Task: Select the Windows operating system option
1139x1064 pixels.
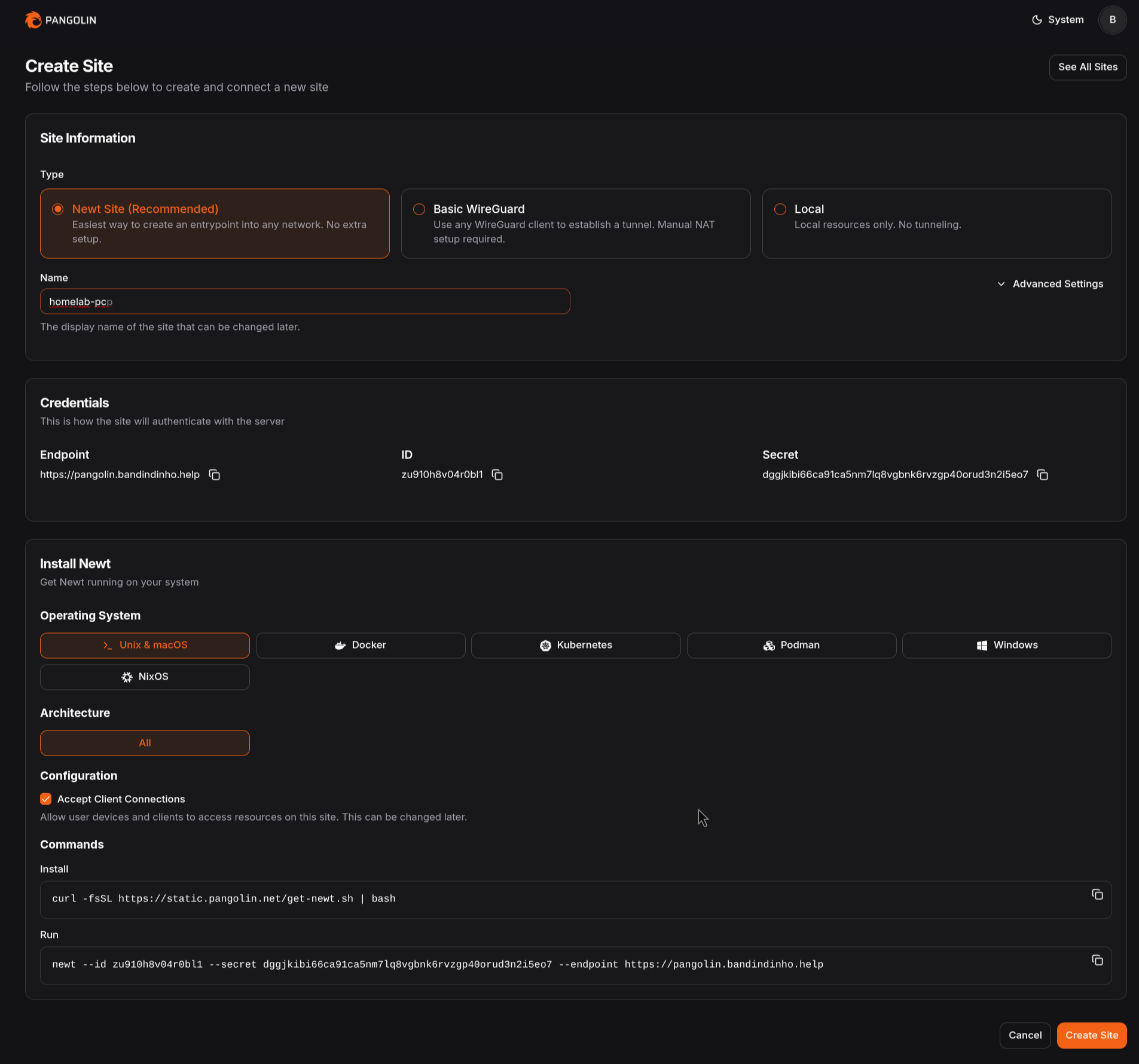Action: coord(1007,645)
